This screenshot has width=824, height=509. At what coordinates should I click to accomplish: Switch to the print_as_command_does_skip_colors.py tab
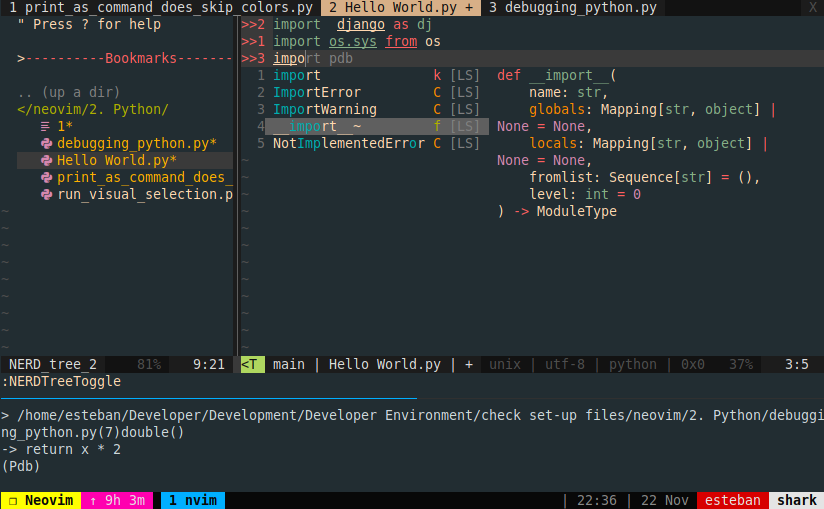point(160,8)
